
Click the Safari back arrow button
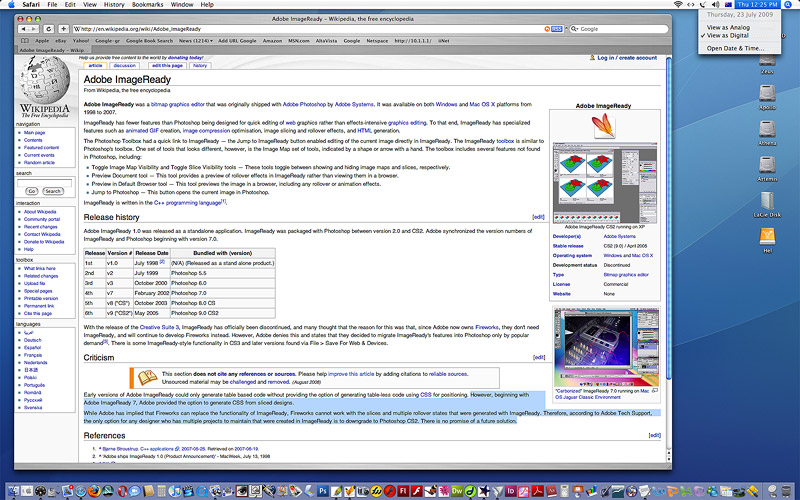(x=23, y=29)
